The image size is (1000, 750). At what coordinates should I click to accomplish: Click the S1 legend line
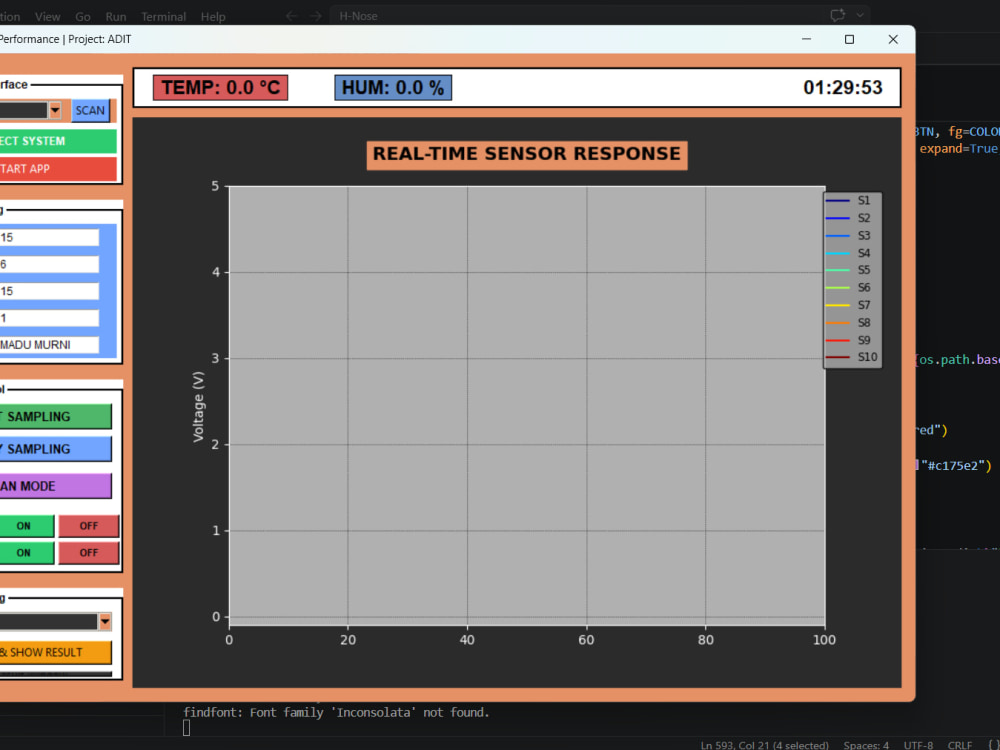pyautogui.click(x=838, y=200)
